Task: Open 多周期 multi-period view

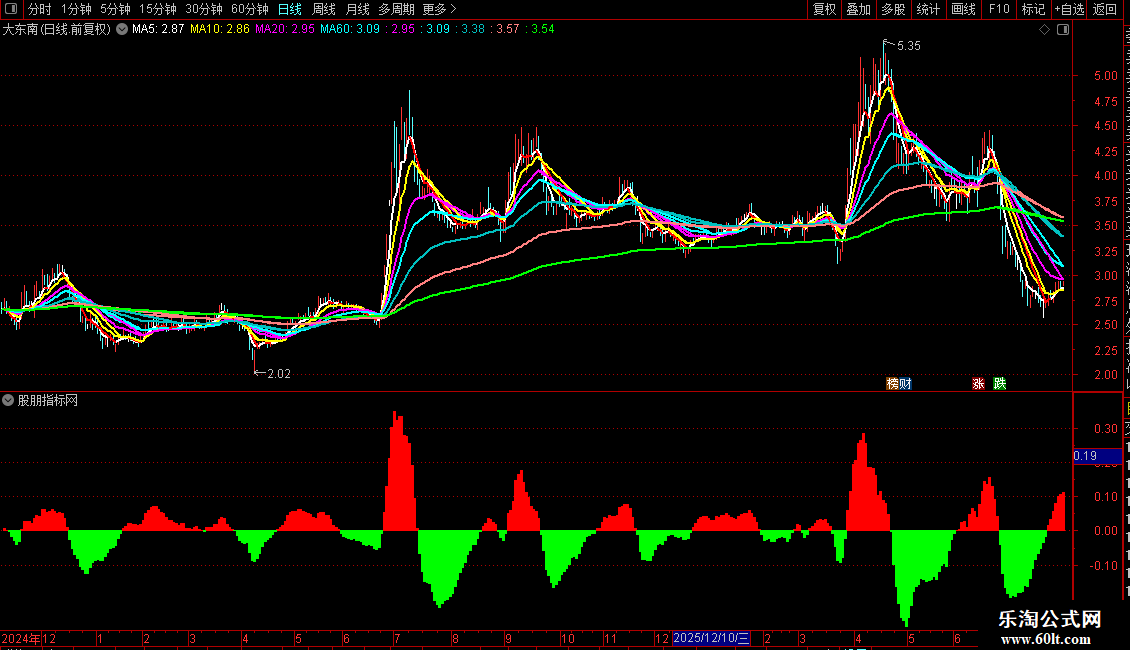Action: [396, 9]
